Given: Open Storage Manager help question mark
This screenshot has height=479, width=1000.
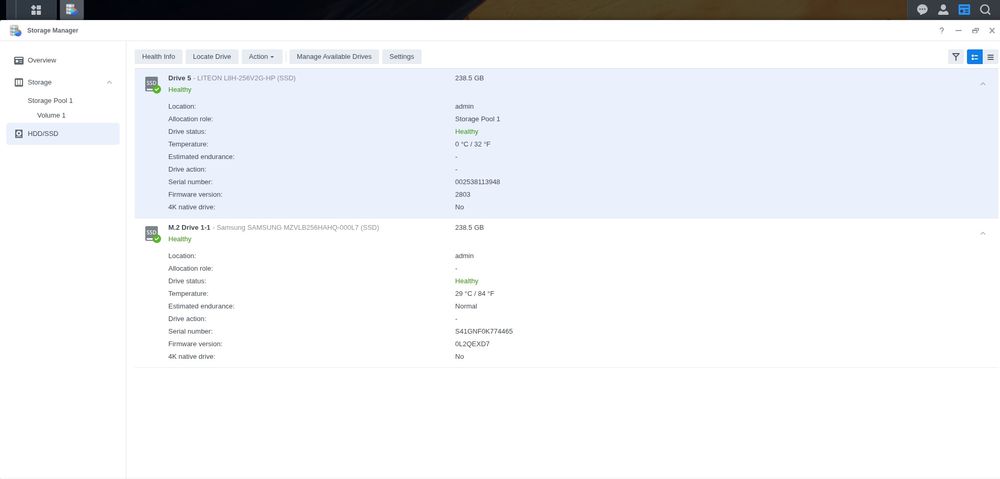Looking at the screenshot, I should point(941,31).
